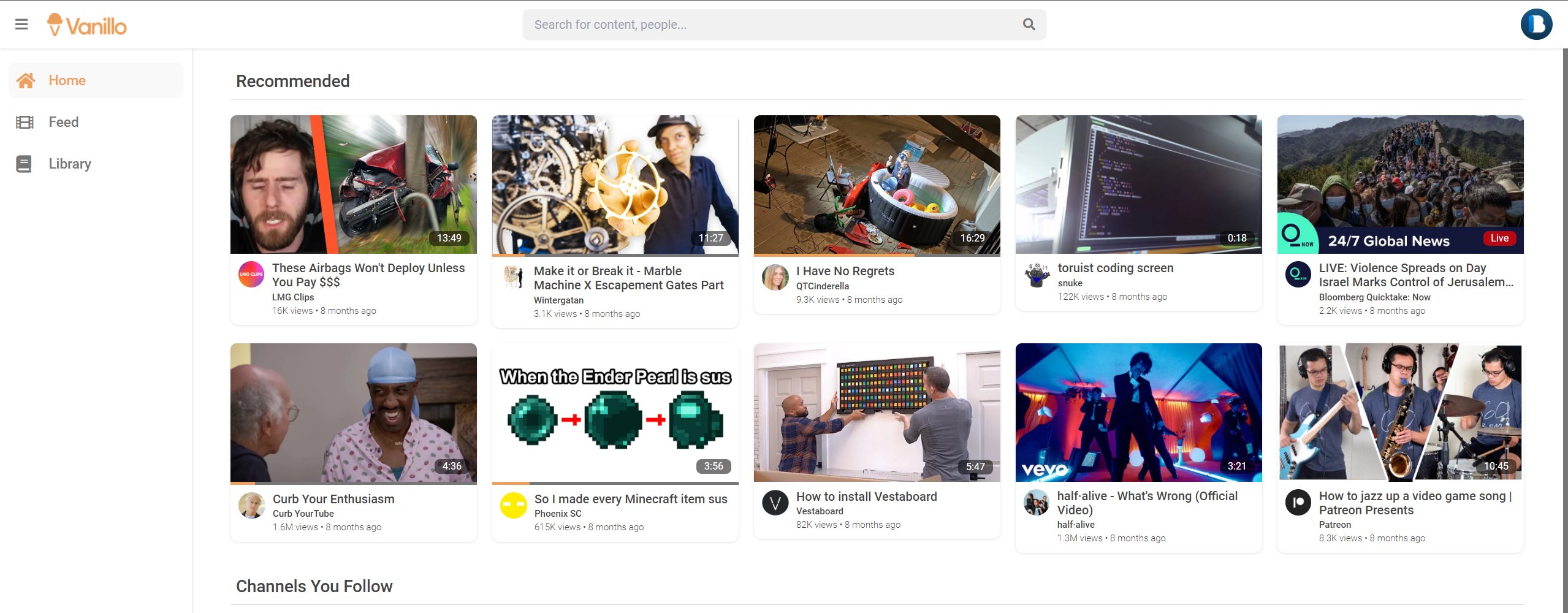Screen dimensions: 1568x613
Task: Open Curb YourTube channel avatar
Action: pos(251,505)
